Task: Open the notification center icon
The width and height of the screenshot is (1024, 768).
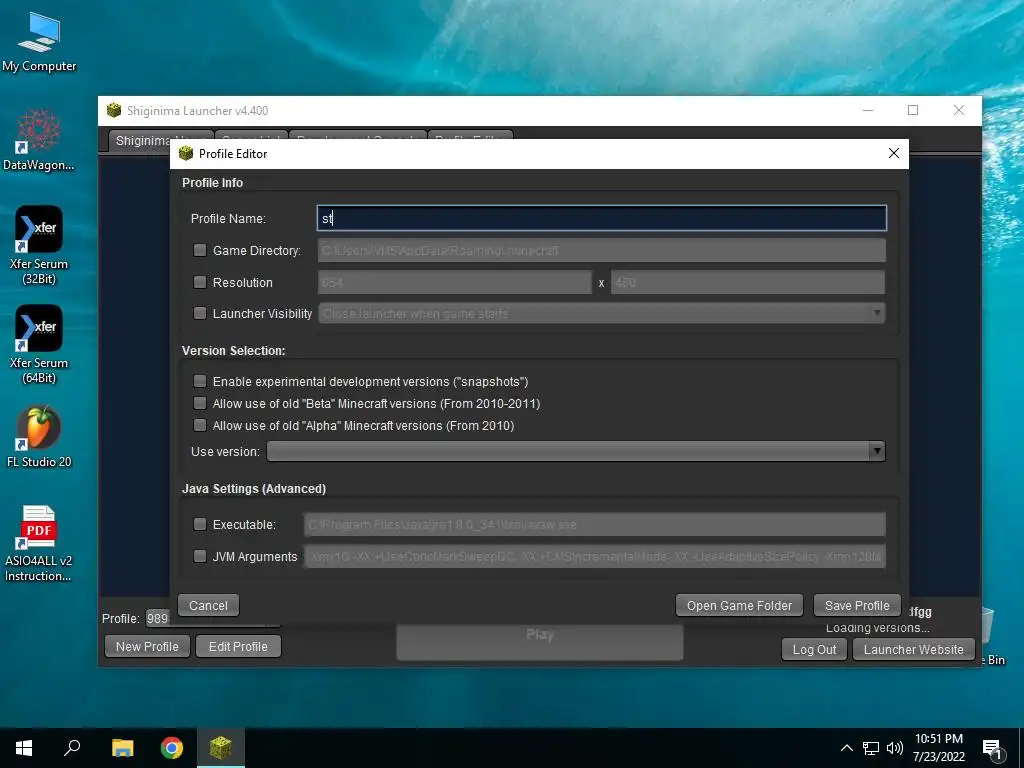Action: (992, 749)
